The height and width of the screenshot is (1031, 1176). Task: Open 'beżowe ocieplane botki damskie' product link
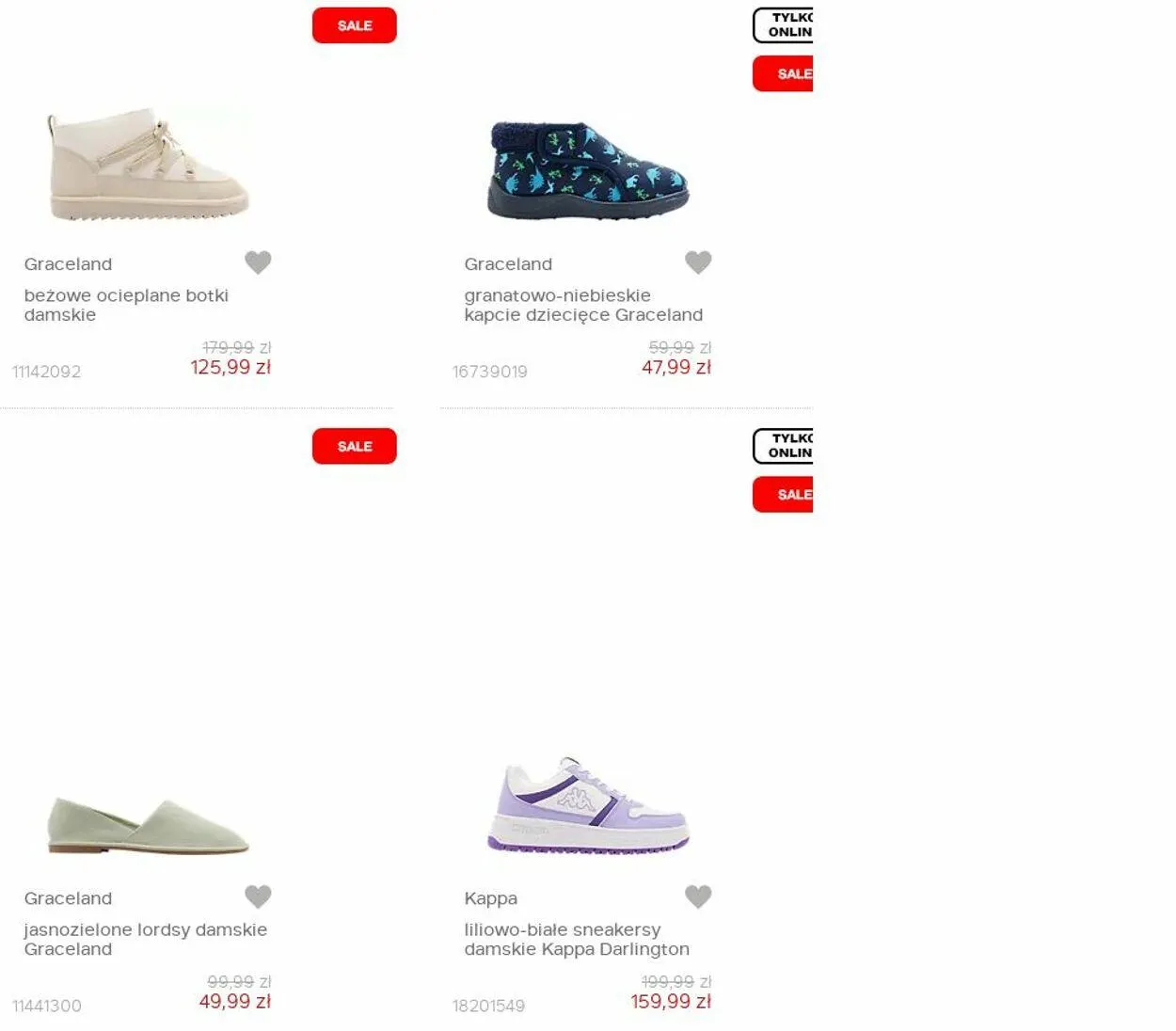127,305
